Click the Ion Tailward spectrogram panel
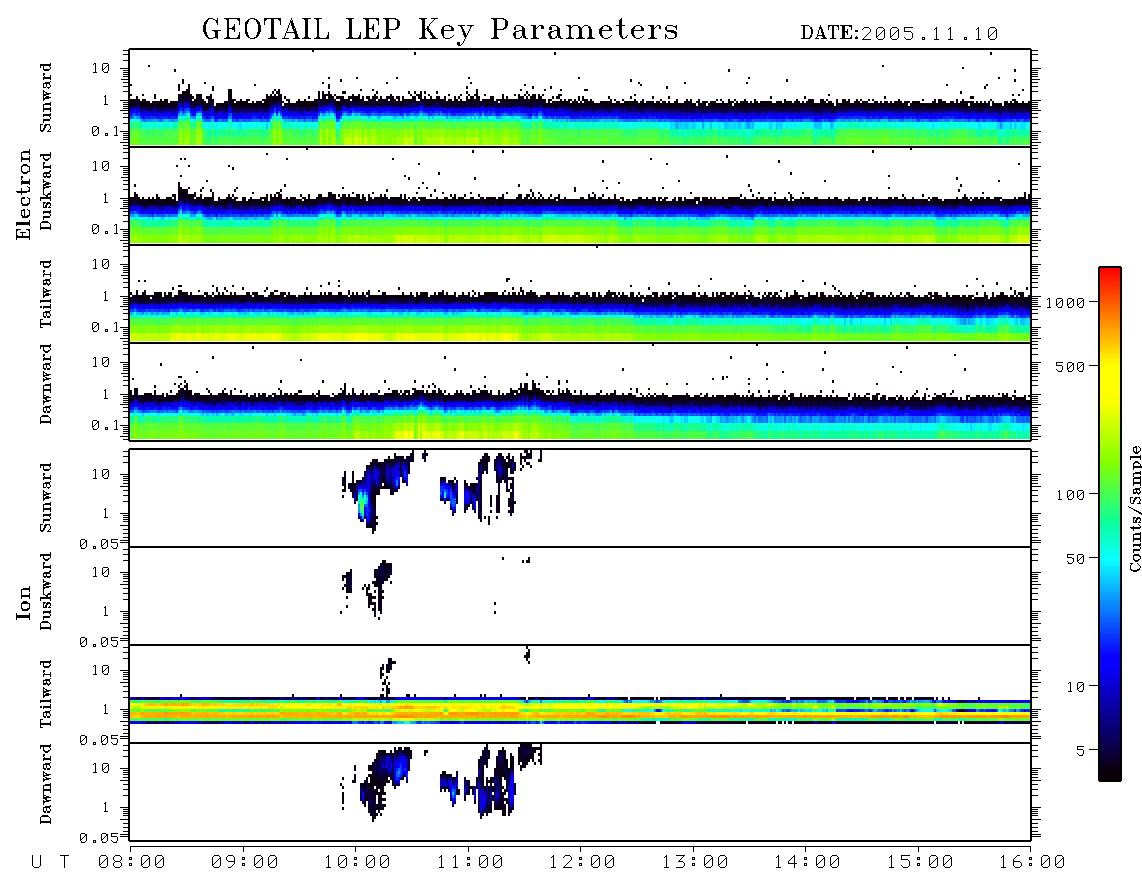This screenshot has width=1142, height=880. point(580,694)
